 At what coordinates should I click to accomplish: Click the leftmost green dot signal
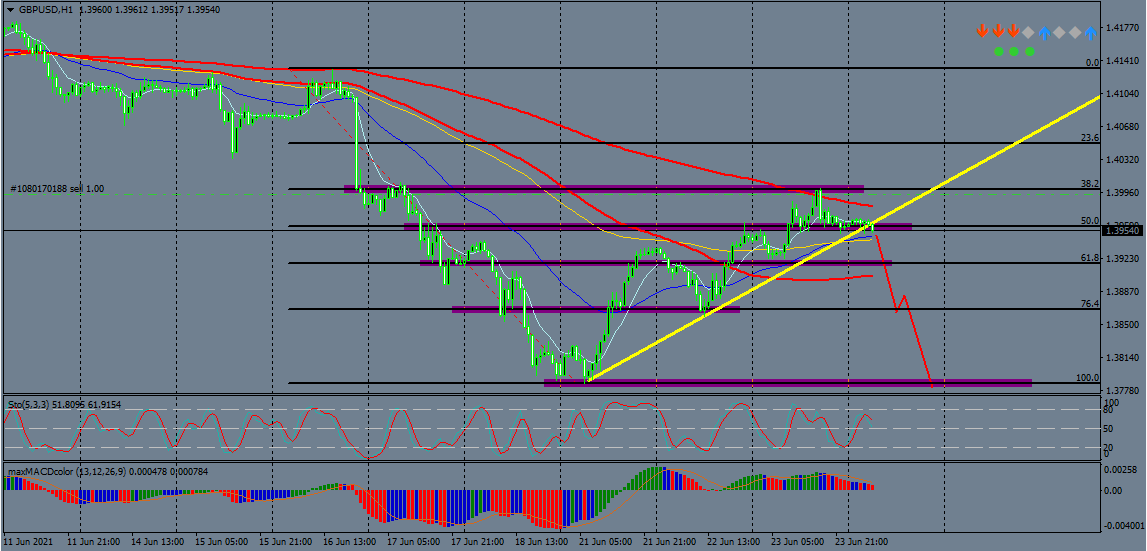click(998, 50)
